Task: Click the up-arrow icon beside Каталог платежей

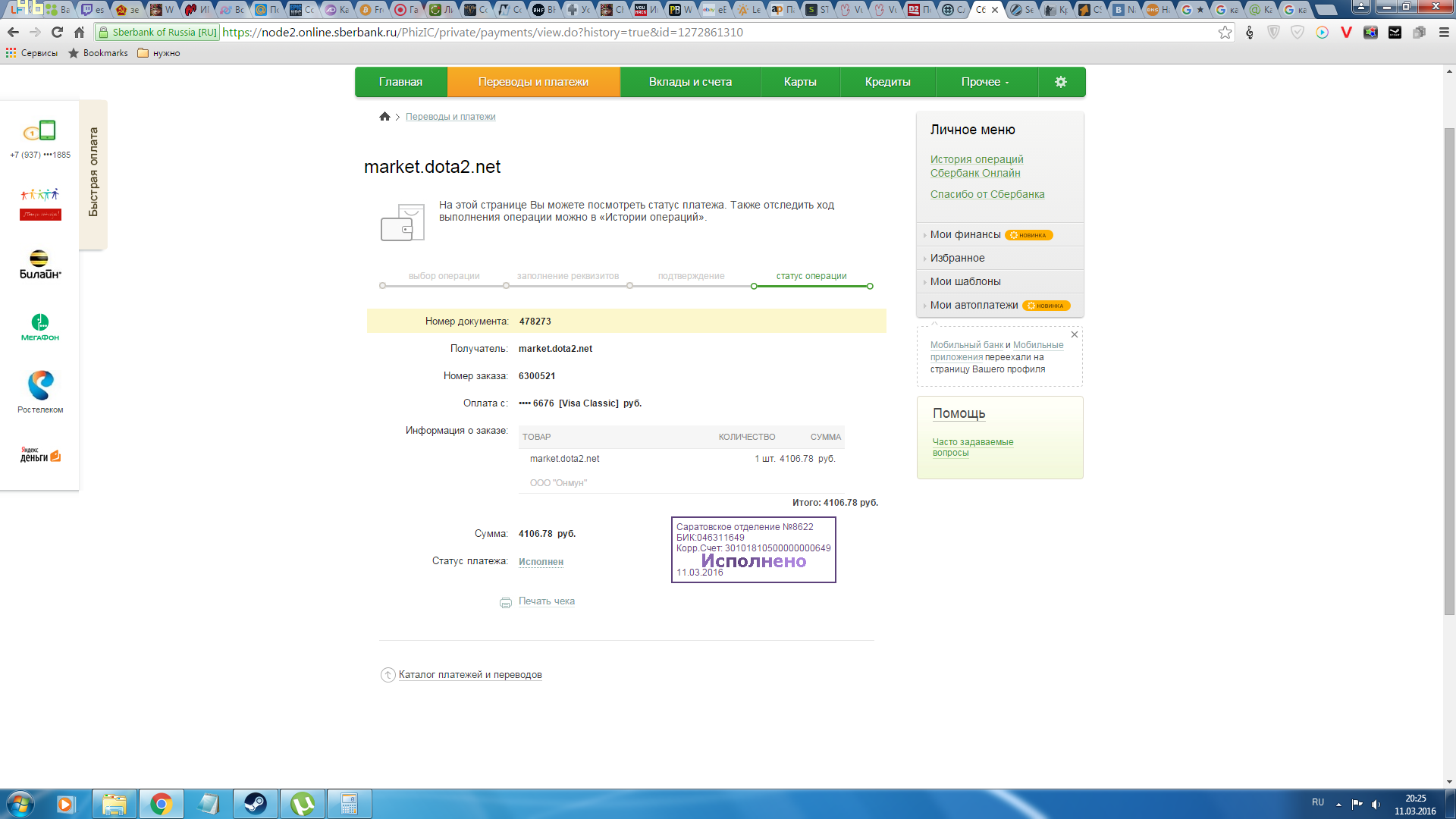Action: point(388,675)
